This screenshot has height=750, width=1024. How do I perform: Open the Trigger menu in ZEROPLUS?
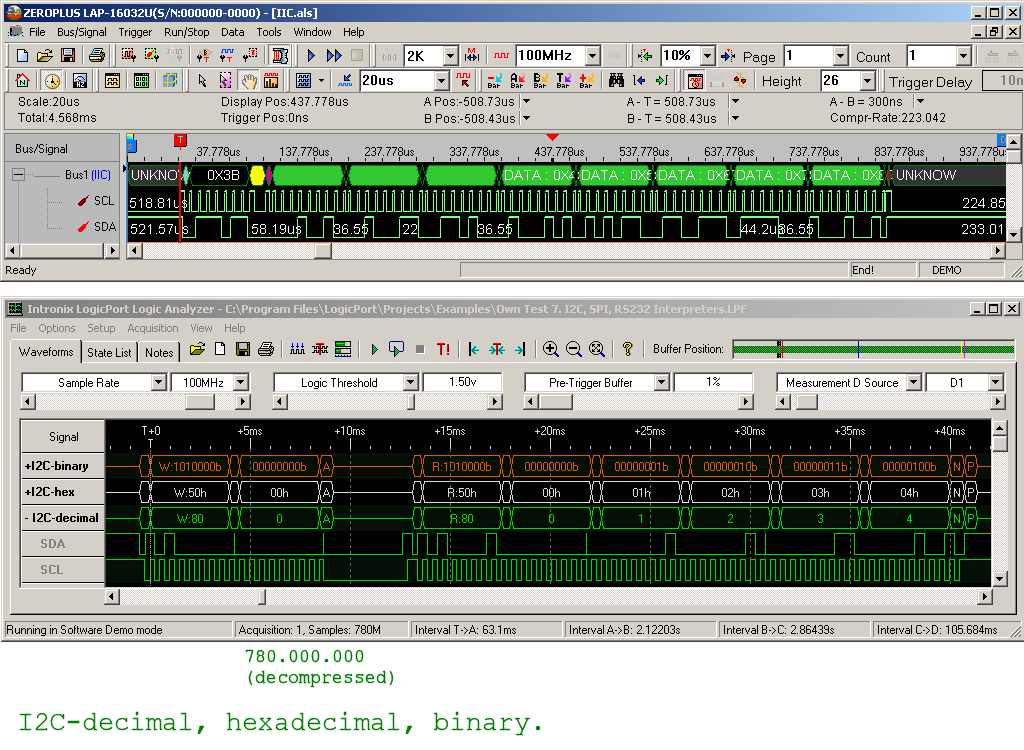135,32
